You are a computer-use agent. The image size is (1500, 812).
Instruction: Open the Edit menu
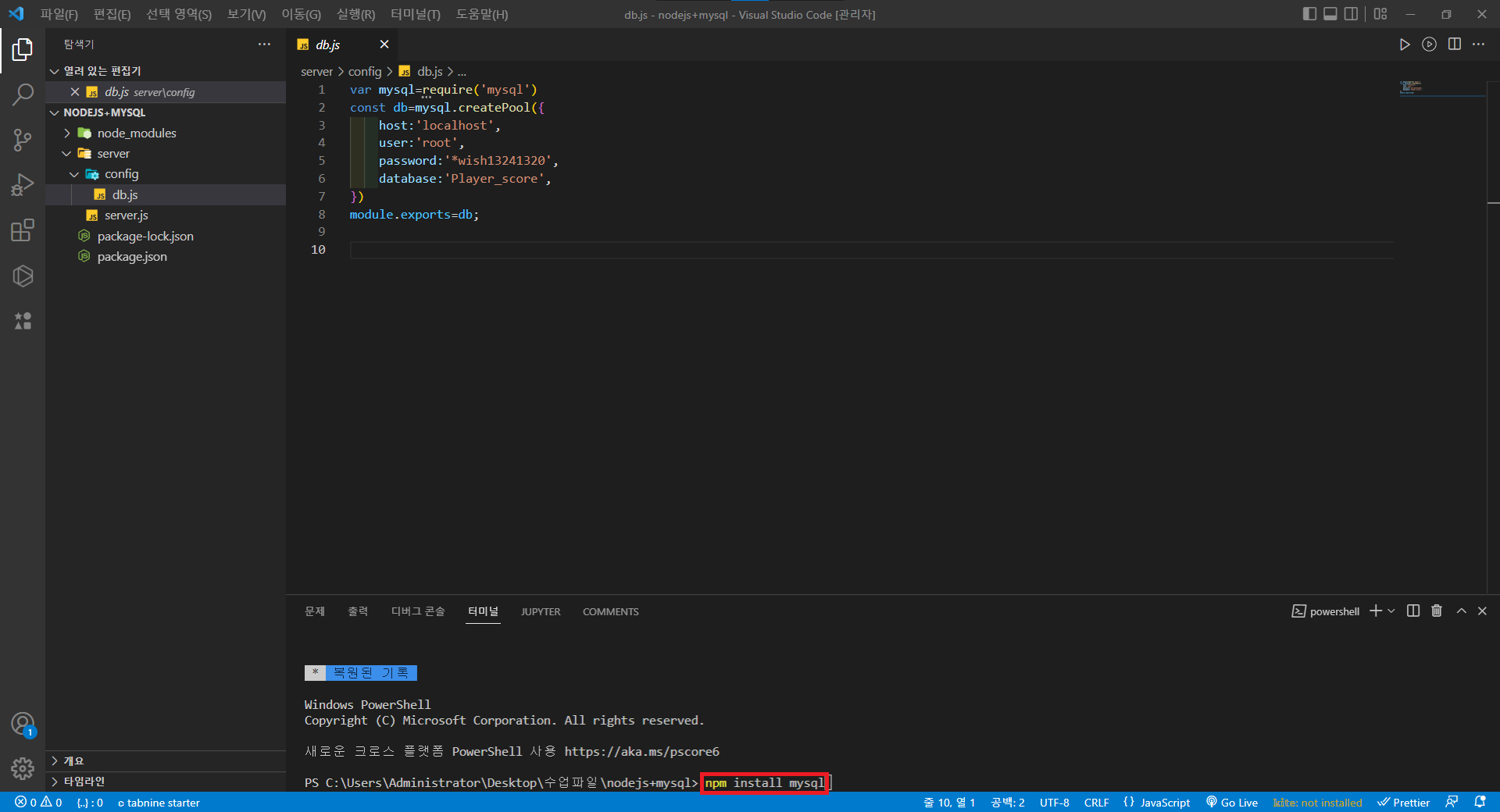coord(112,14)
